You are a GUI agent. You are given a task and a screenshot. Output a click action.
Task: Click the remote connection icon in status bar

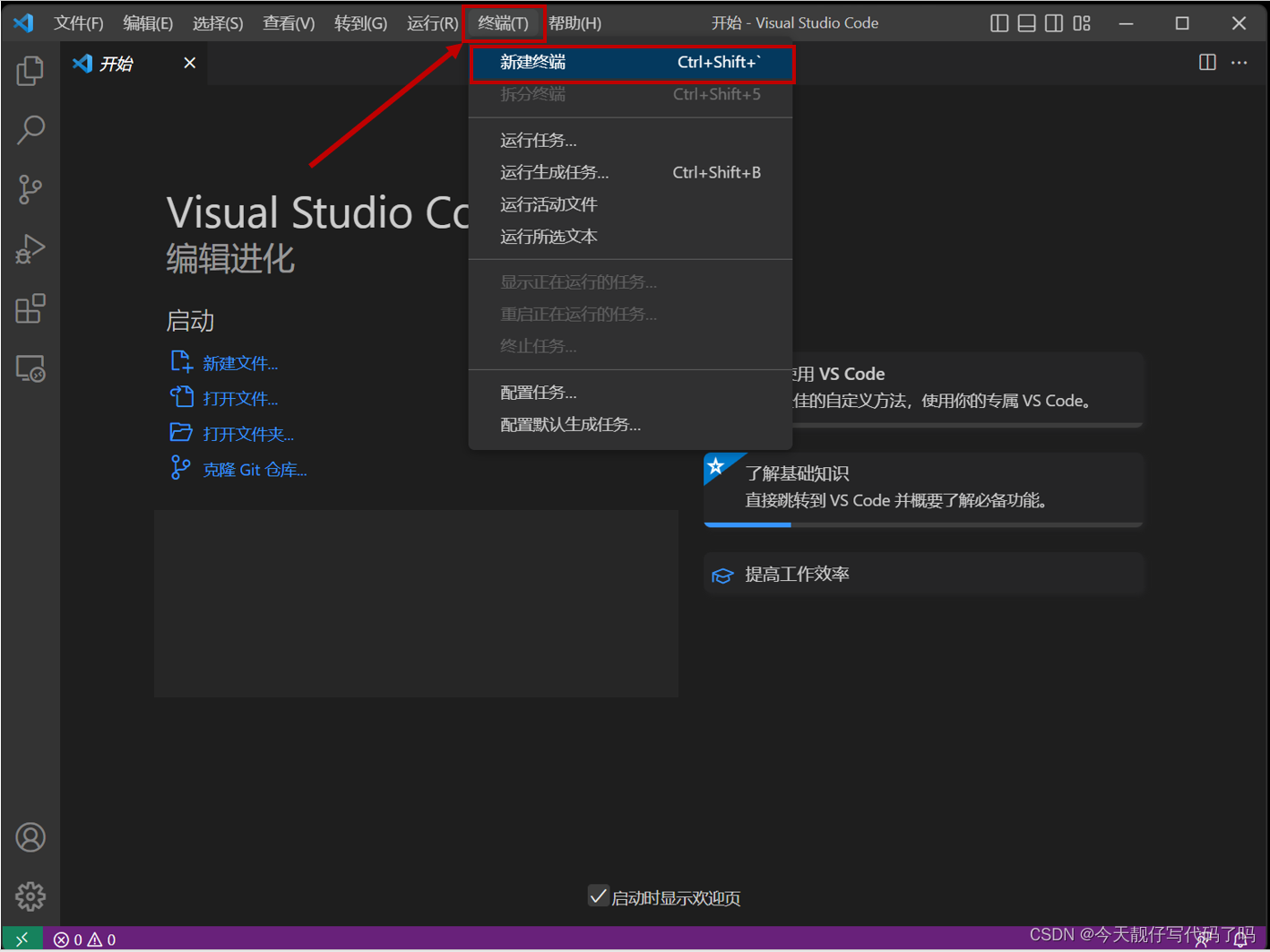pos(22,938)
